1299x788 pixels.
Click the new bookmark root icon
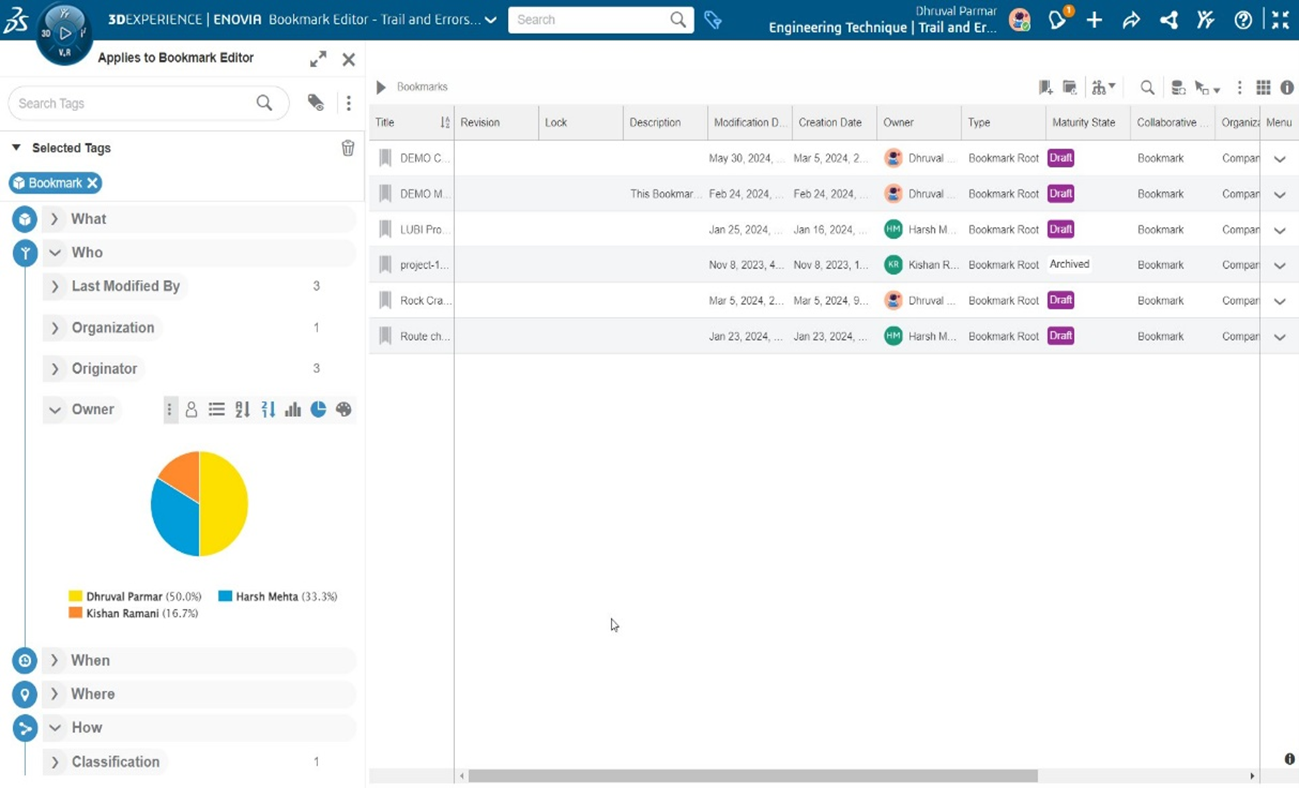(x=1045, y=88)
